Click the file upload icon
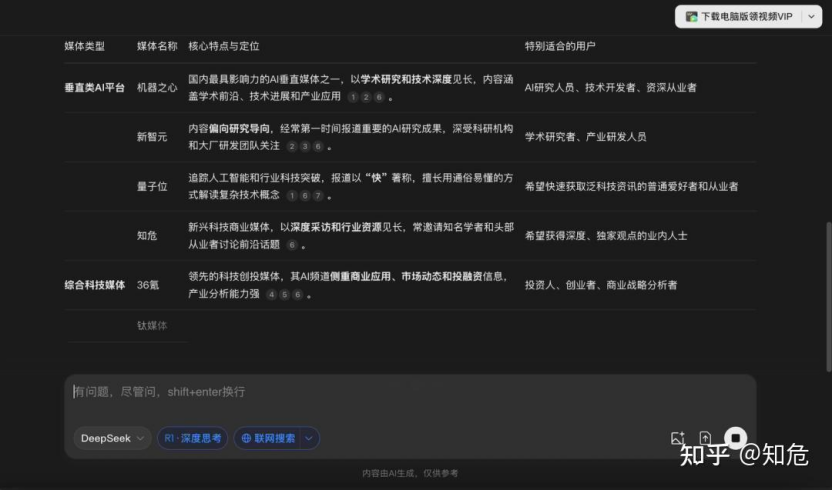The width and height of the screenshot is (832, 490). pyautogui.click(x=705, y=438)
